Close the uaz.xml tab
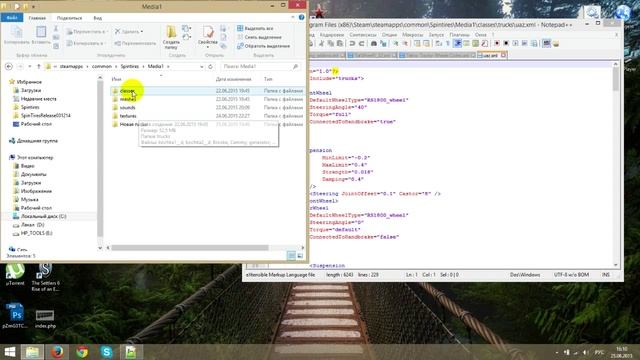 tap(503, 55)
